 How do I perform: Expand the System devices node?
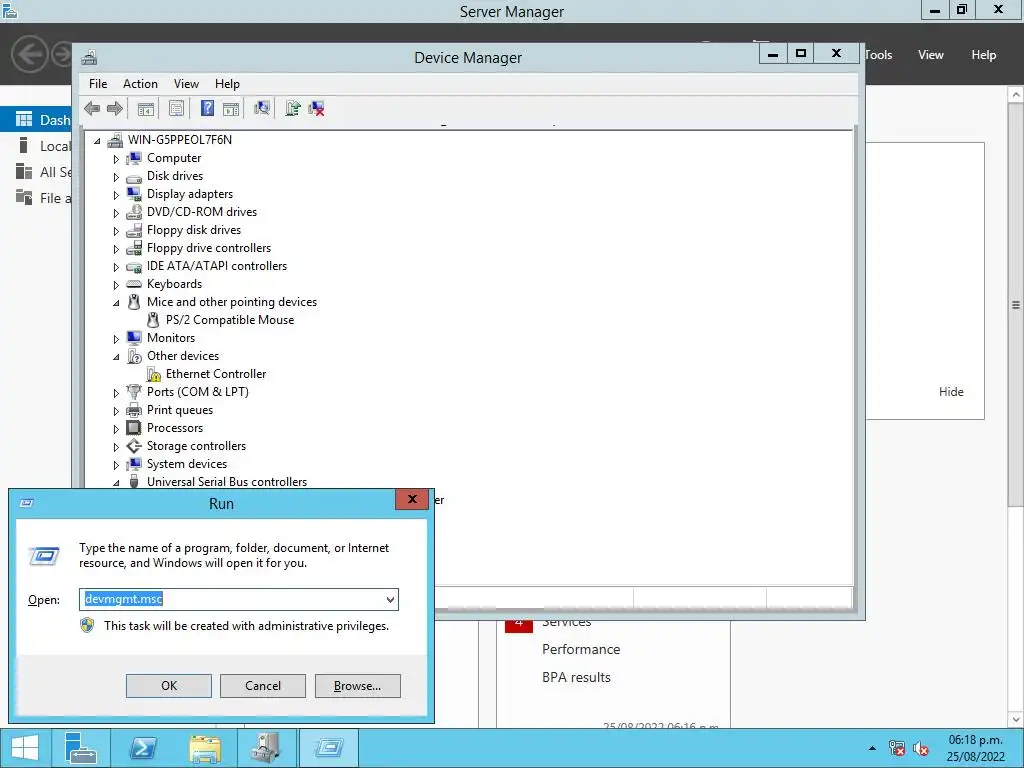pyautogui.click(x=116, y=465)
